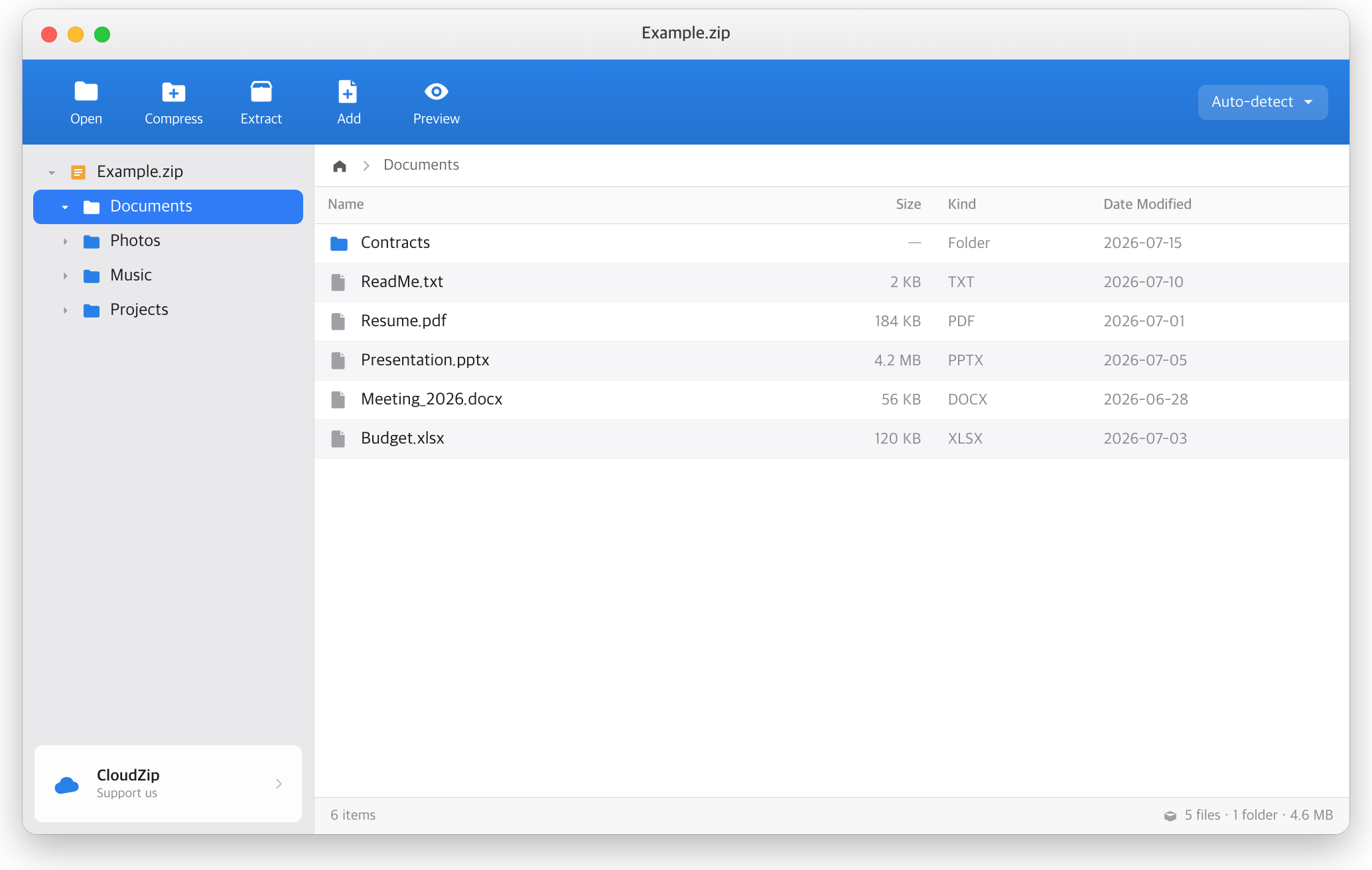This screenshot has height=870, width=1372.
Task: Select the Documents folder in sidebar
Action: pos(168,207)
